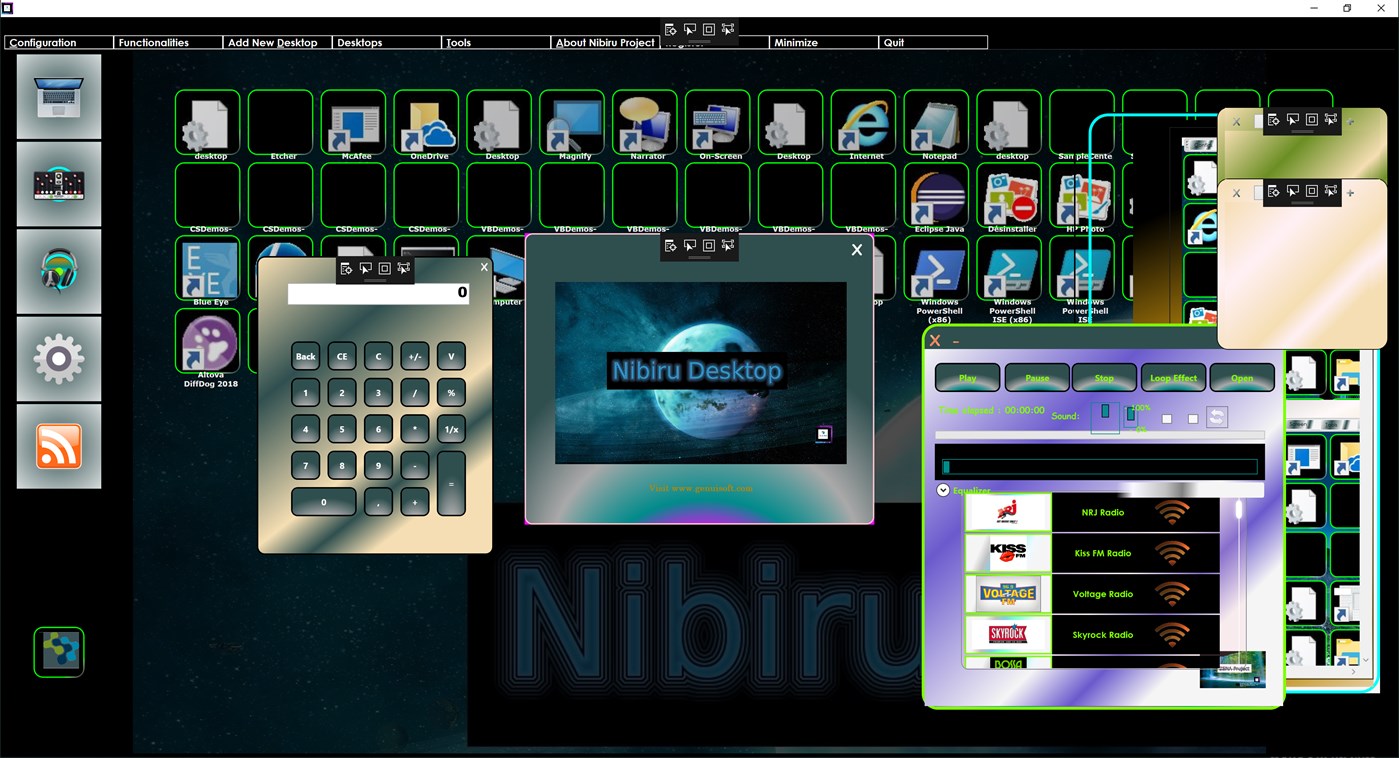The width and height of the screenshot is (1399, 758).
Task: Select the McAfee shortcut icon
Action: click(x=353, y=121)
